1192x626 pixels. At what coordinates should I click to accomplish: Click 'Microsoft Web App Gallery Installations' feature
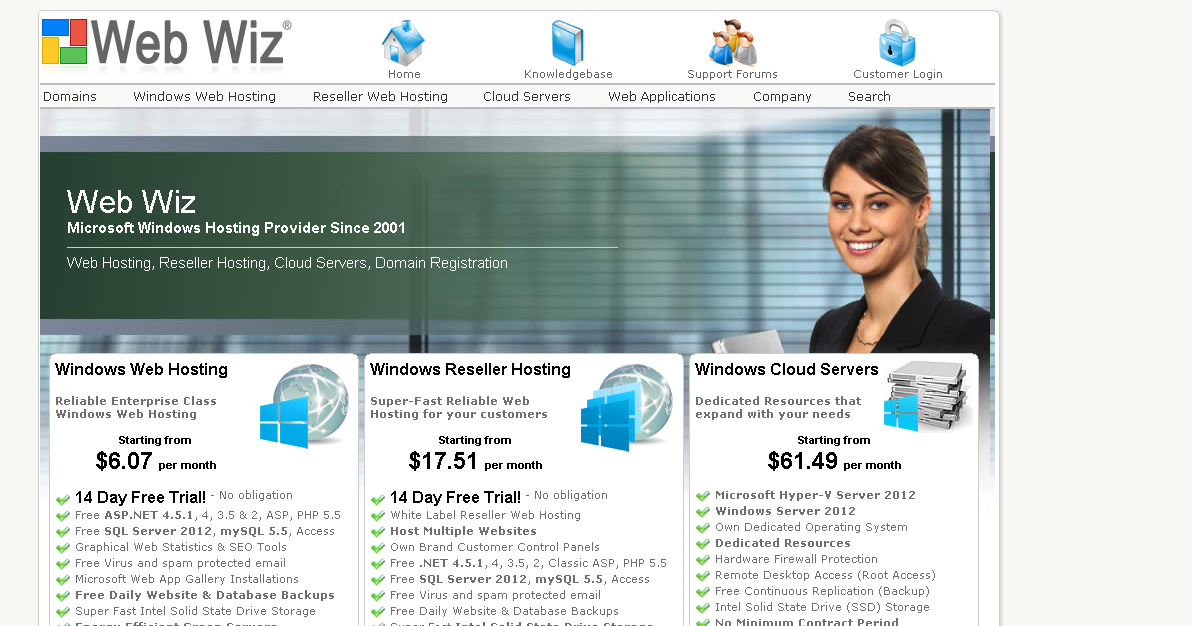pos(186,579)
